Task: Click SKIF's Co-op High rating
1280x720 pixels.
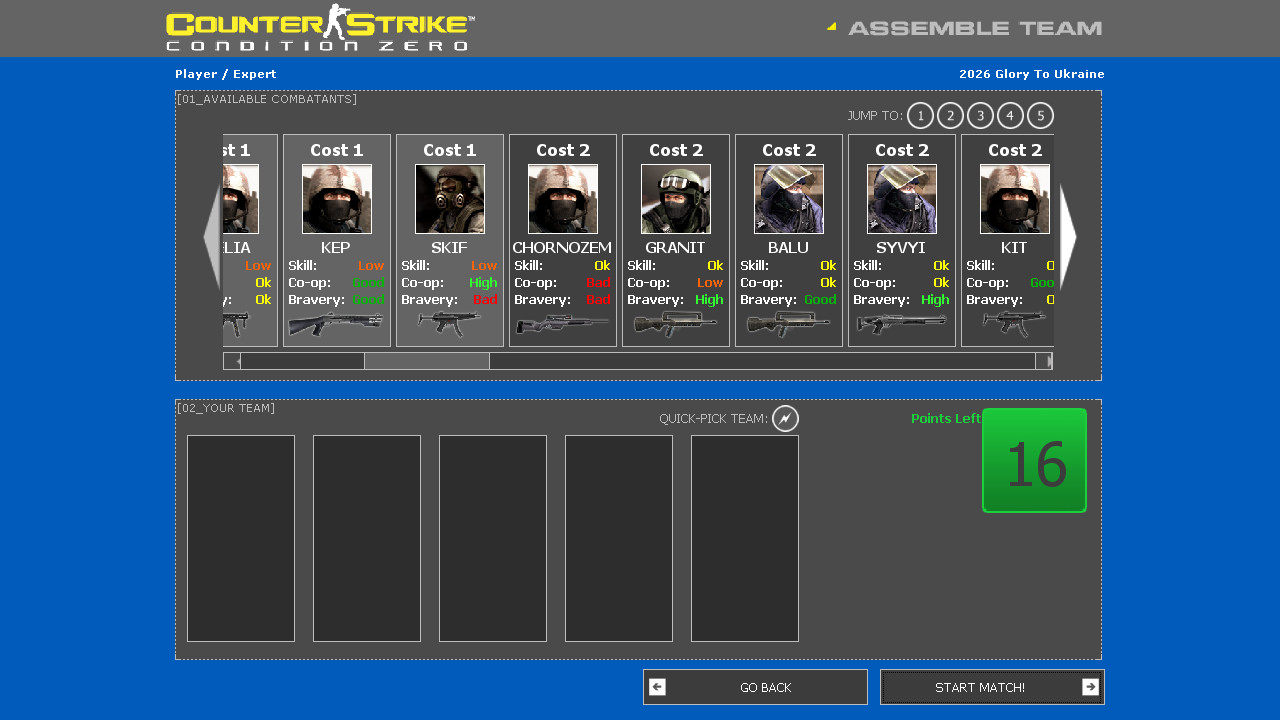Action: click(x=483, y=283)
